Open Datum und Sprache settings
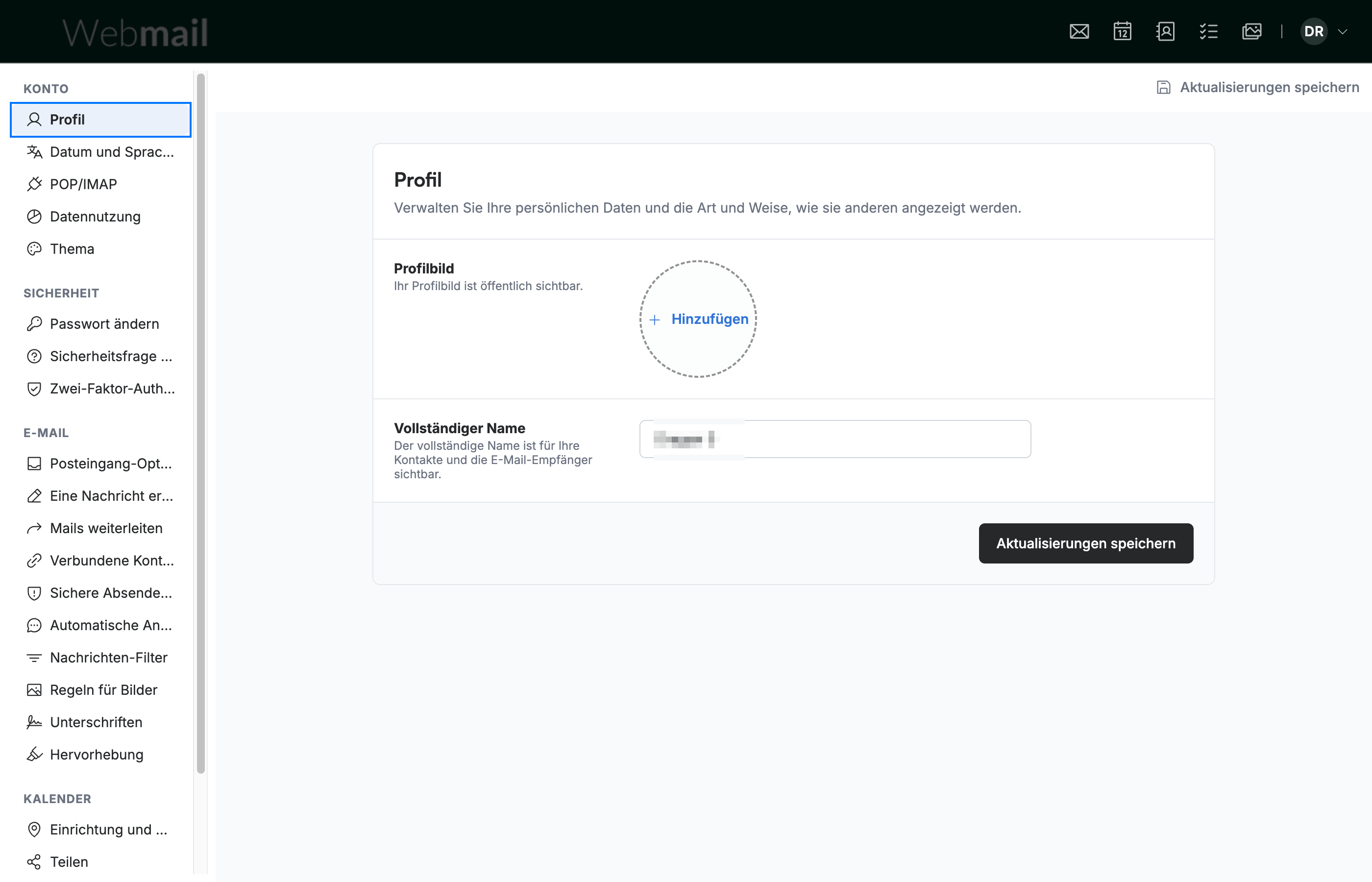Screen dimensions: 1372x882 101,152
